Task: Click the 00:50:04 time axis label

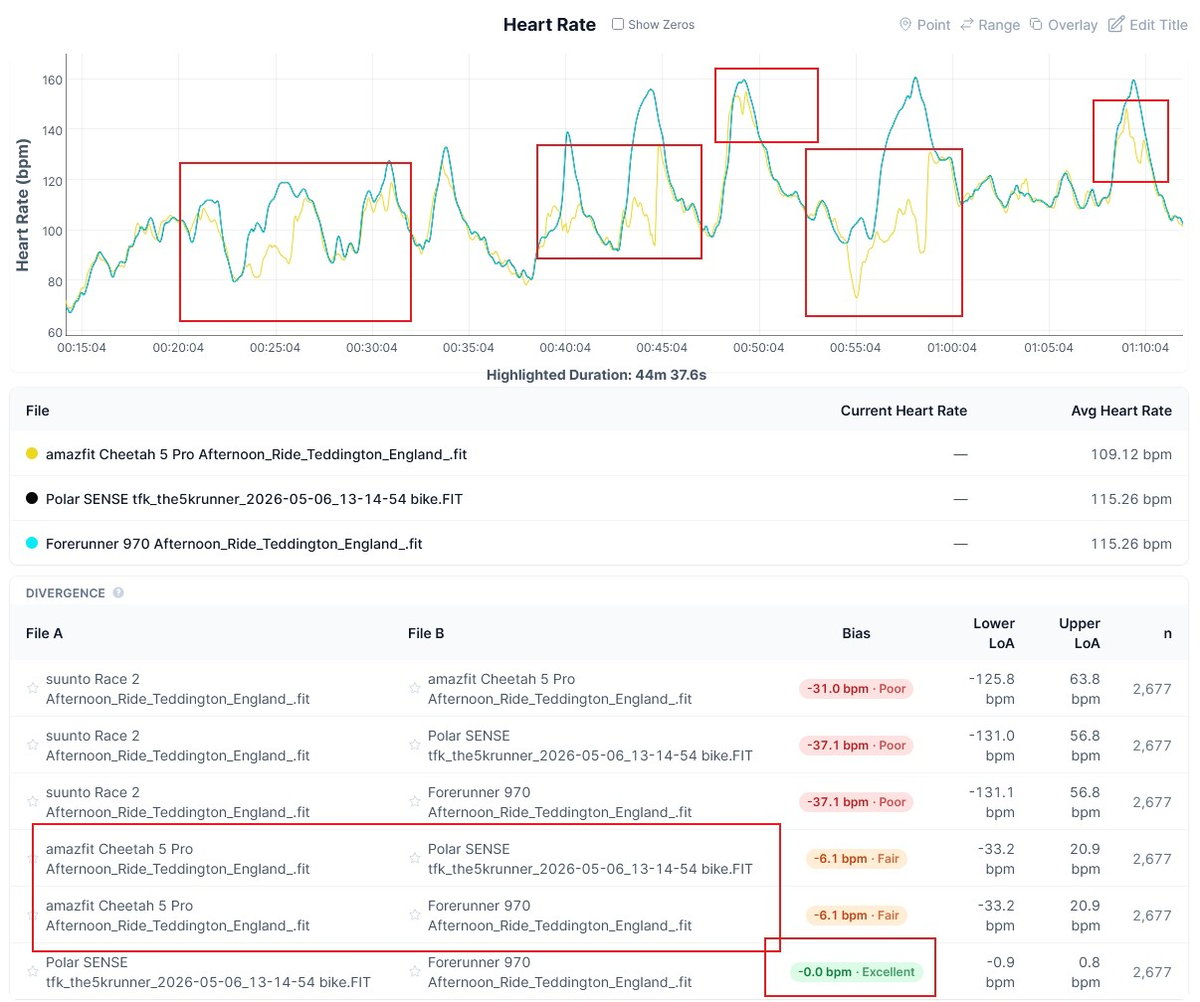Action: 760,348
